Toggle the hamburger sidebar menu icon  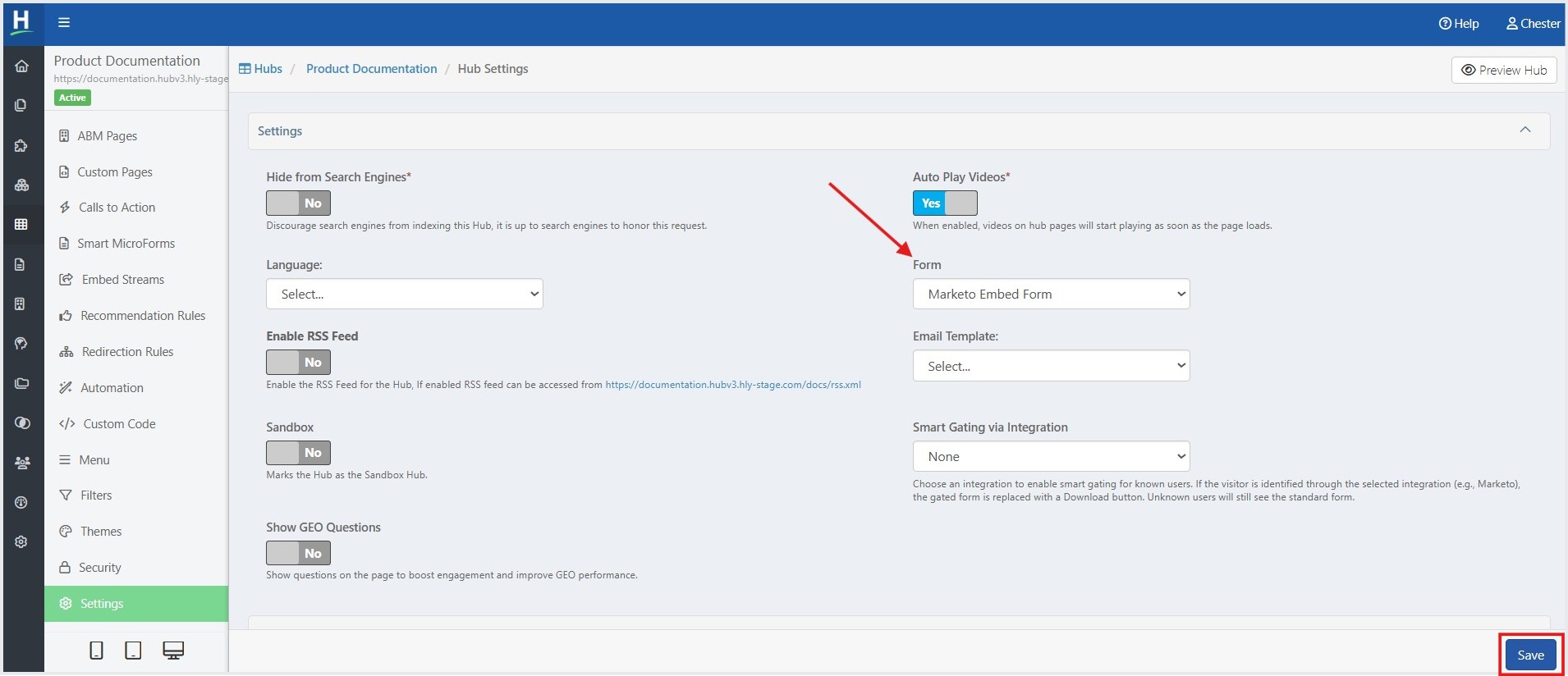(x=64, y=23)
